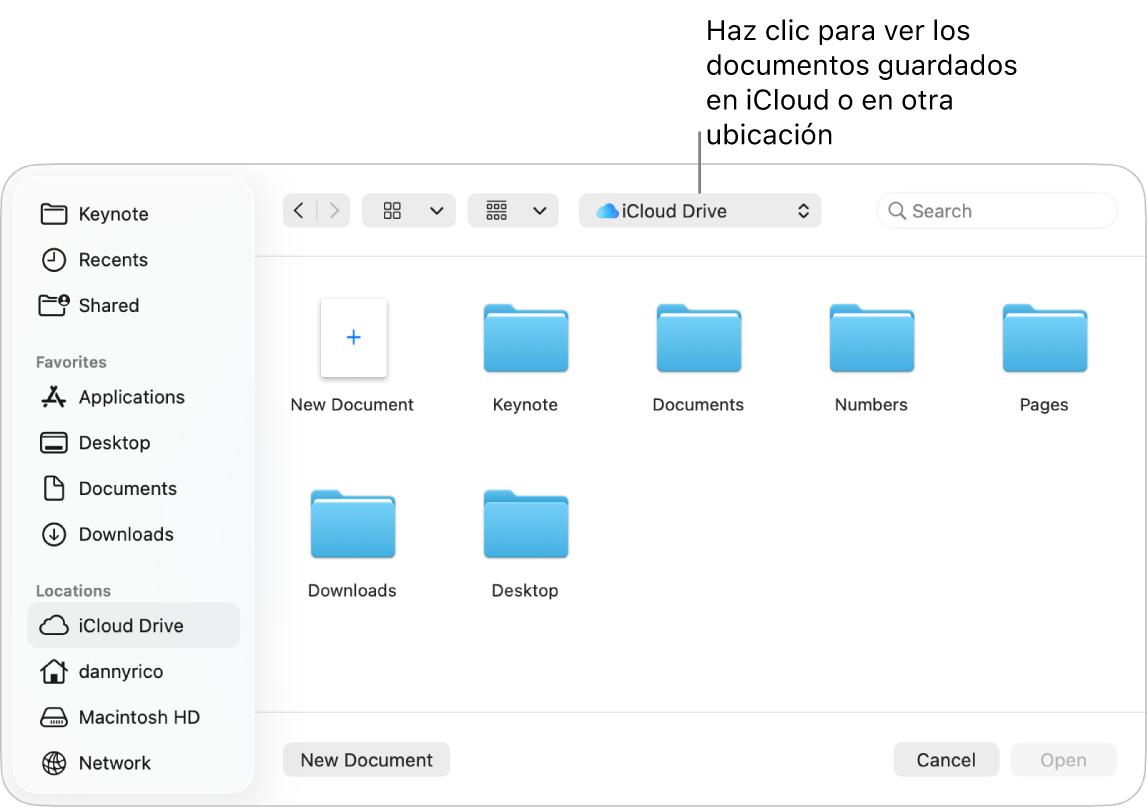
Task: Open the Documents folder in the file grid
Action: 697,339
